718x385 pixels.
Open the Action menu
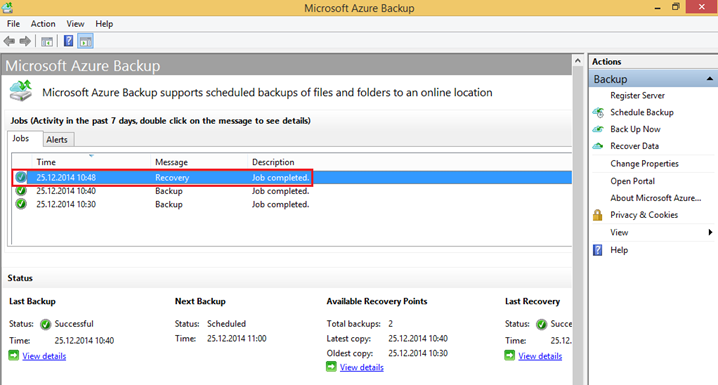(x=43, y=24)
